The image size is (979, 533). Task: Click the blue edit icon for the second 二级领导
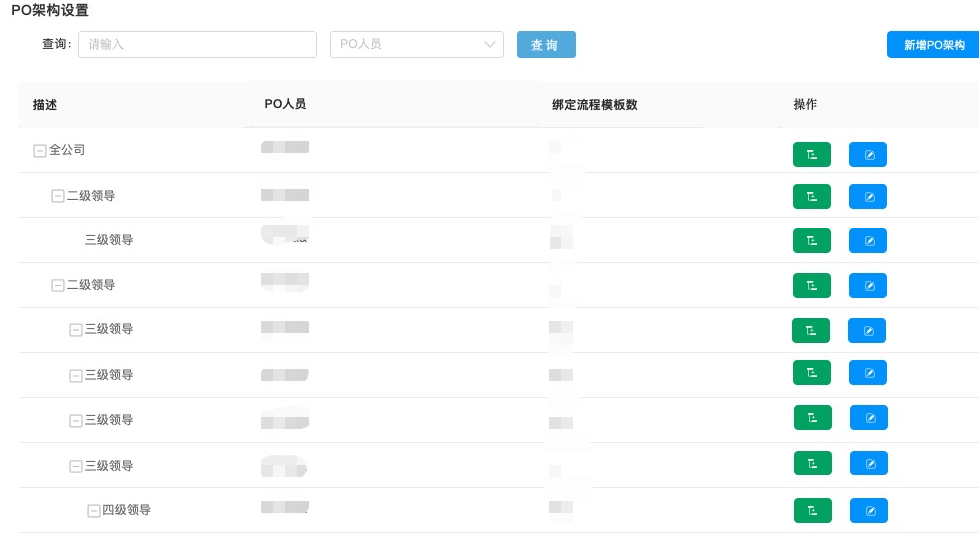(868, 286)
